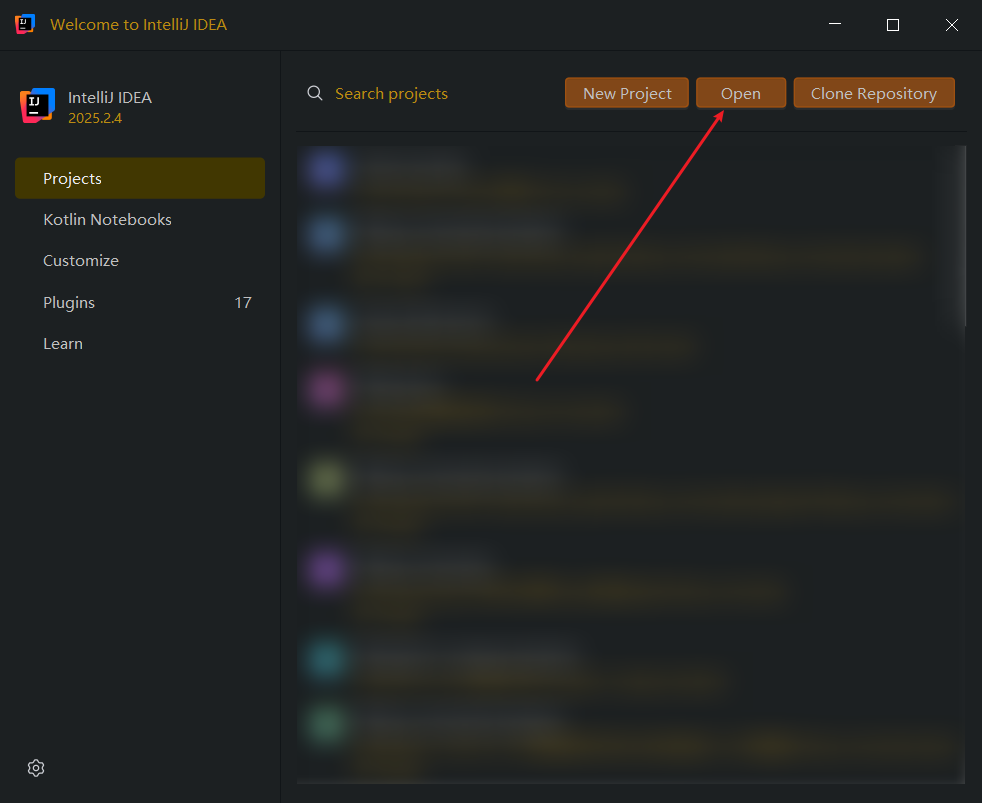Open the project with the olive icon
Viewport: 982px width, 803px height.
click(326, 480)
